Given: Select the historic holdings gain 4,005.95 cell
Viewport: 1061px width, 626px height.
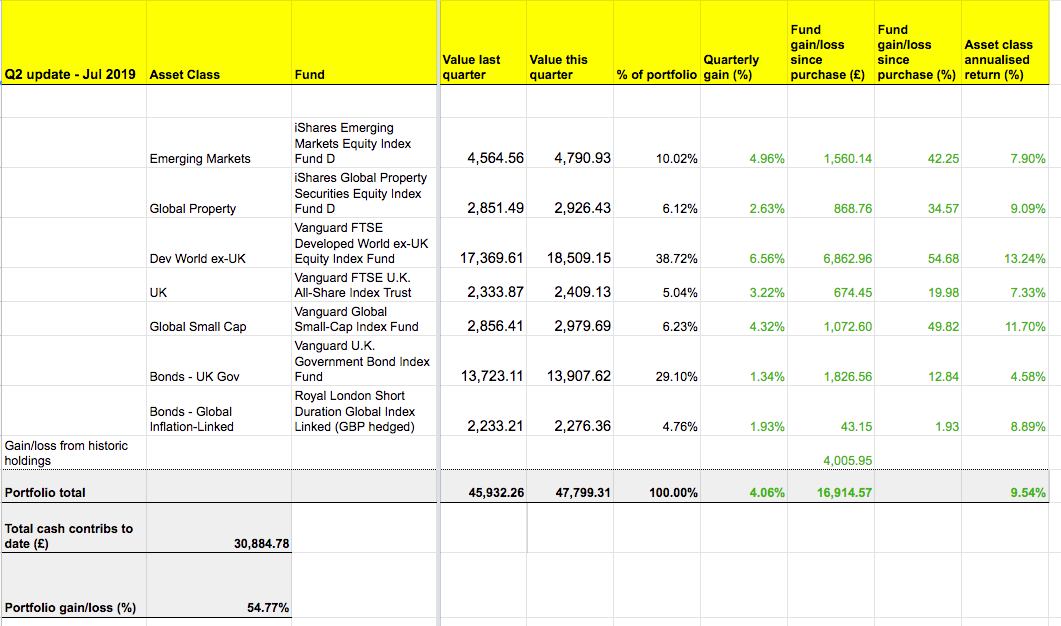Looking at the screenshot, I should click(847, 460).
